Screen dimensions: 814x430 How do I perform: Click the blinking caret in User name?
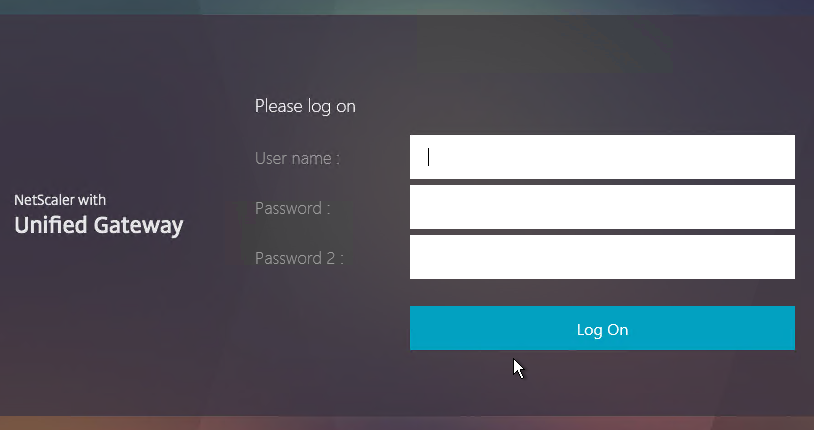(x=428, y=157)
